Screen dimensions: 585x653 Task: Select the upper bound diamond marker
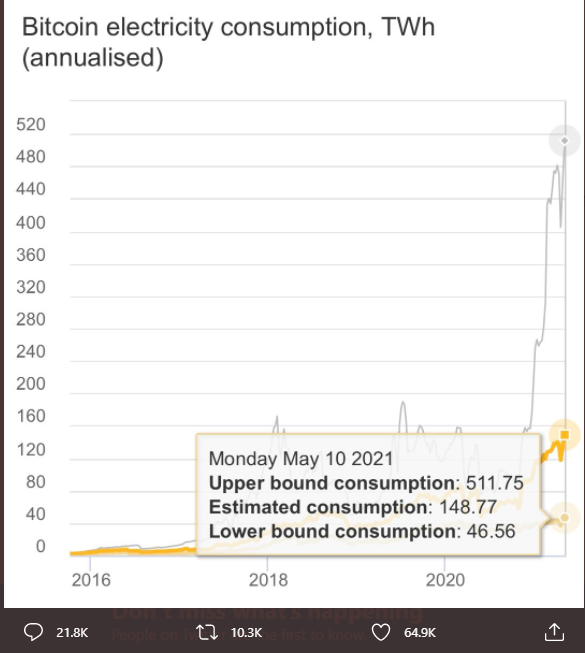coord(565,140)
